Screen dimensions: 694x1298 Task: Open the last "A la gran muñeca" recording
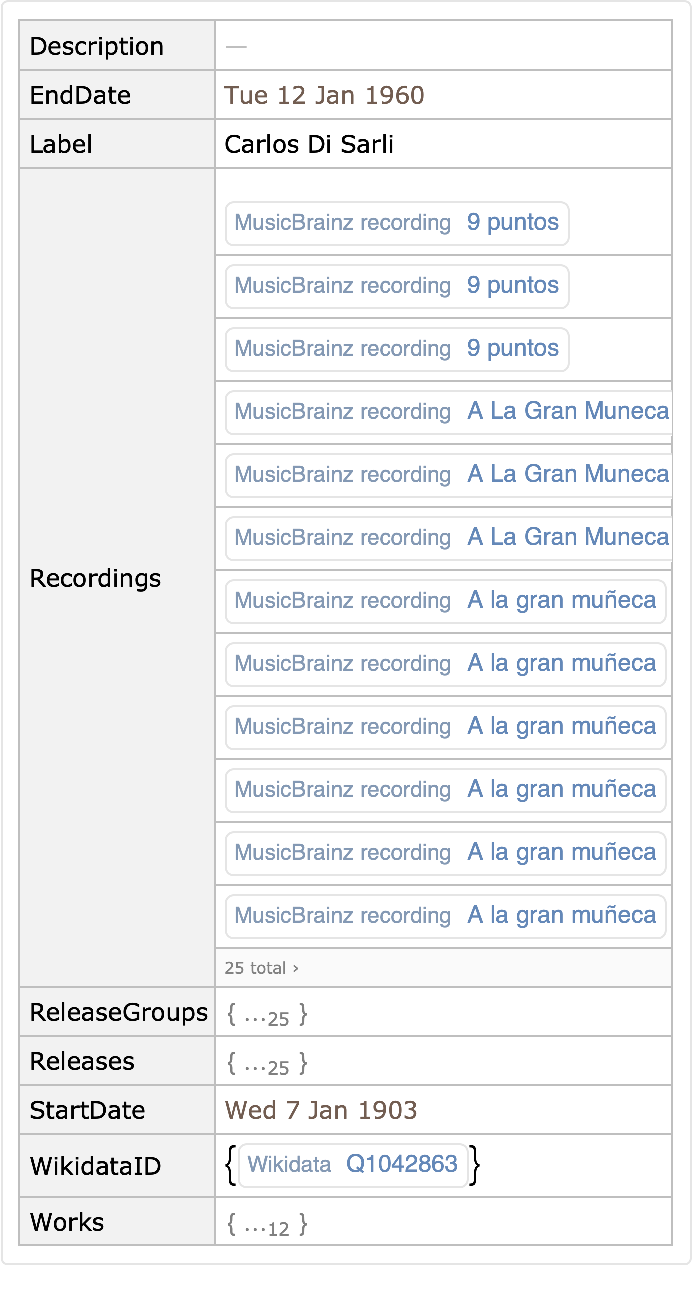(446, 916)
